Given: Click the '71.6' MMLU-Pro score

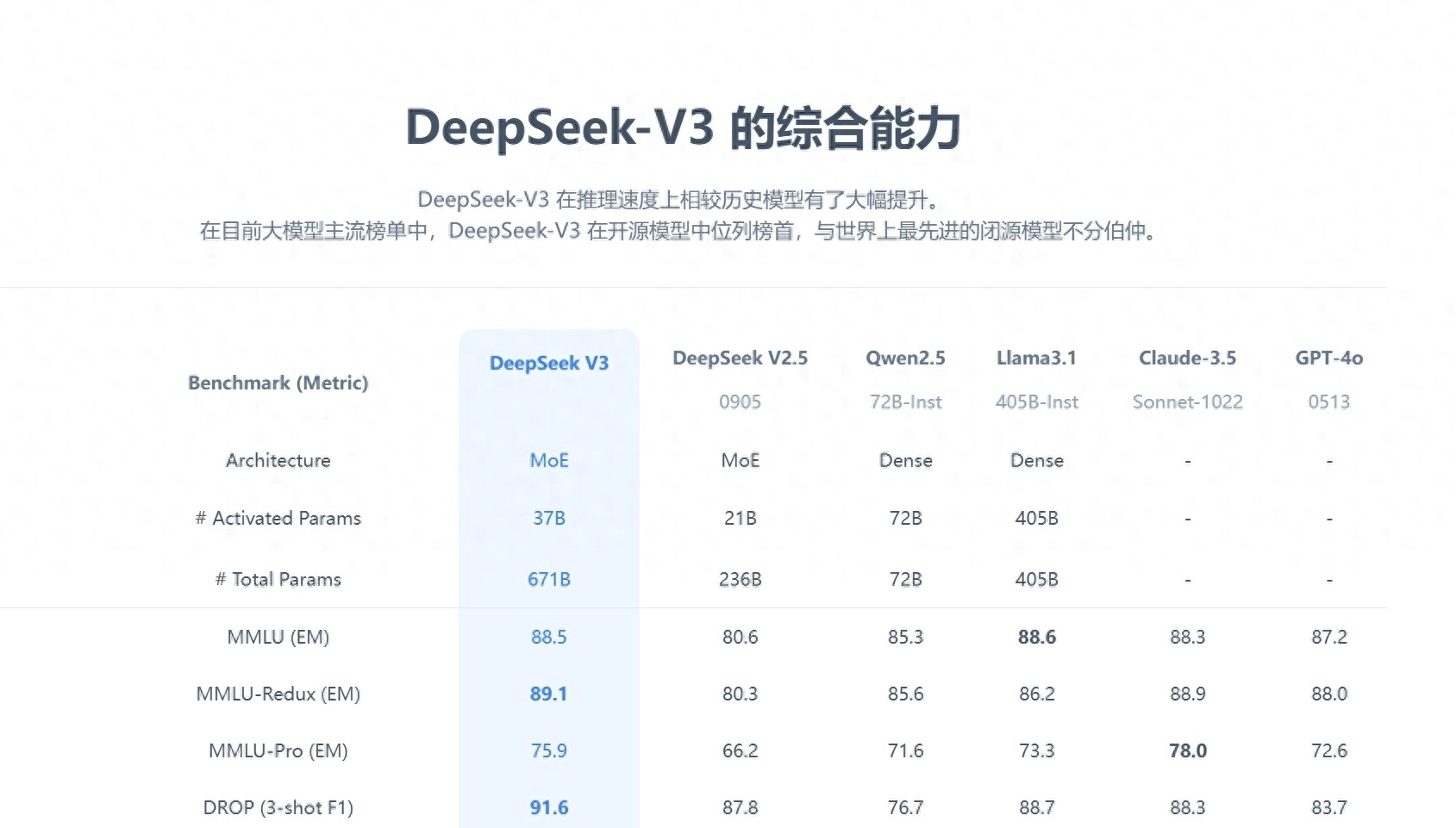Looking at the screenshot, I should (905, 750).
